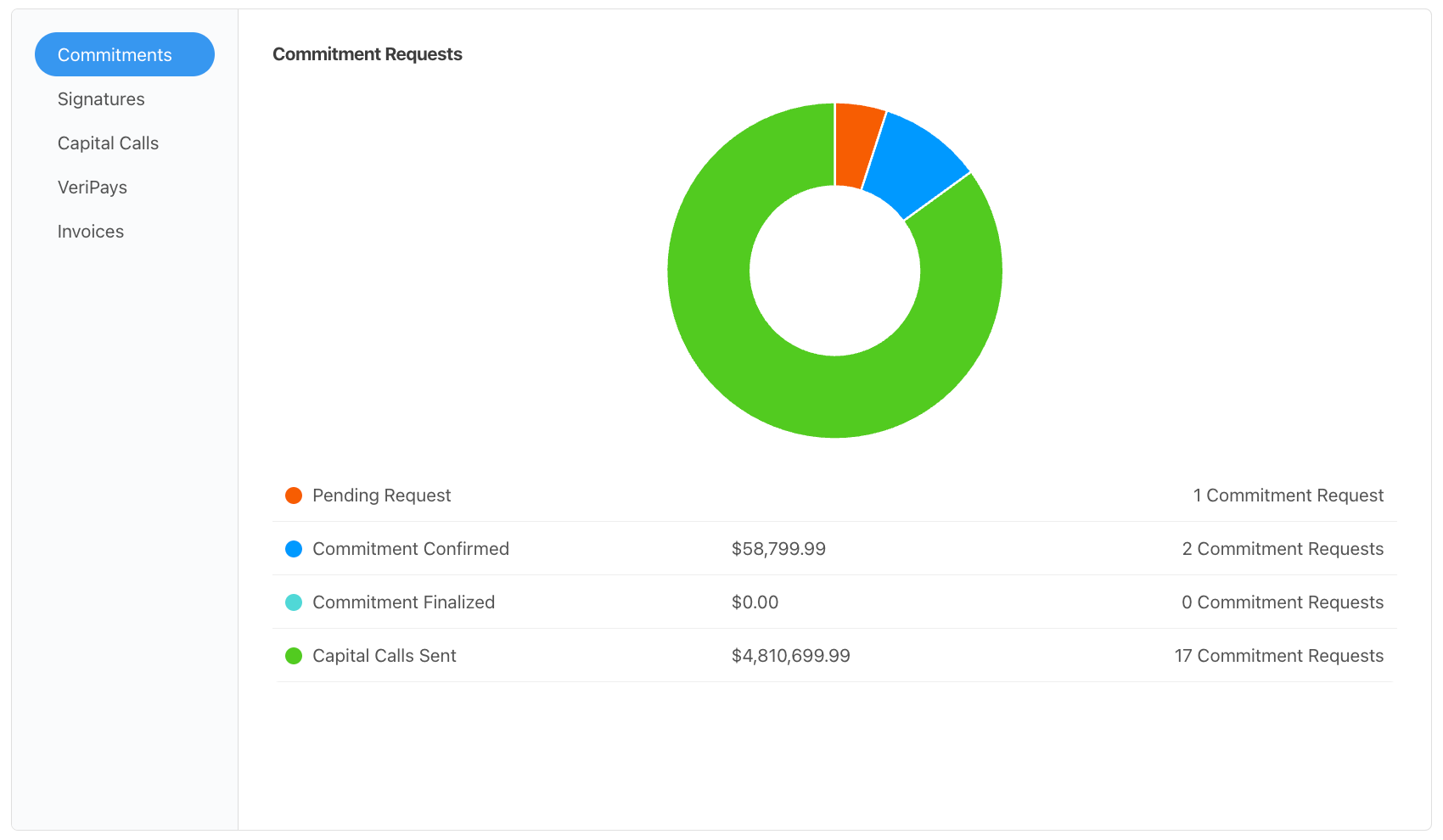
Task: Select the $58,799.99 confirmed amount
Action: [779, 549]
